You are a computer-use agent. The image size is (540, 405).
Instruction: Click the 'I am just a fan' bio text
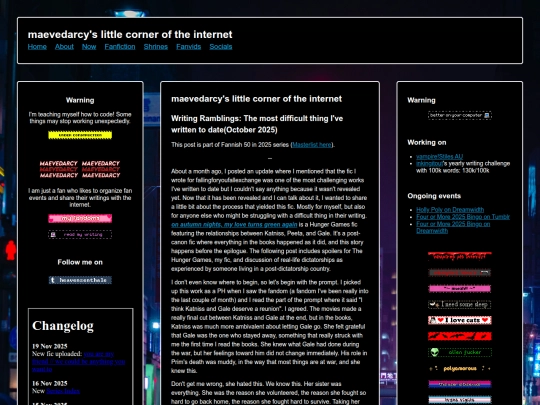(80, 198)
